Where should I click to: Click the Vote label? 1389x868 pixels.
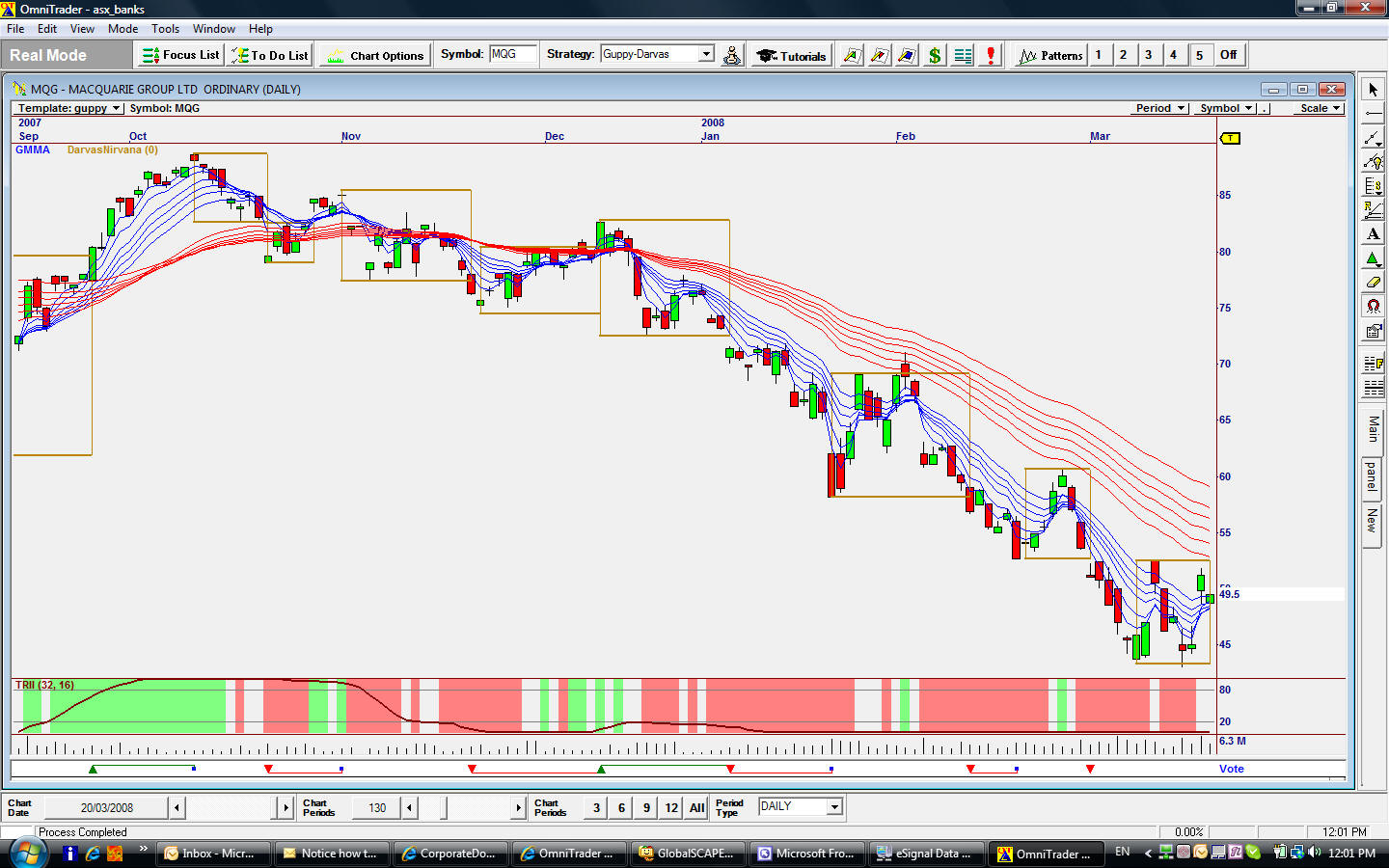click(x=1231, y=769)
